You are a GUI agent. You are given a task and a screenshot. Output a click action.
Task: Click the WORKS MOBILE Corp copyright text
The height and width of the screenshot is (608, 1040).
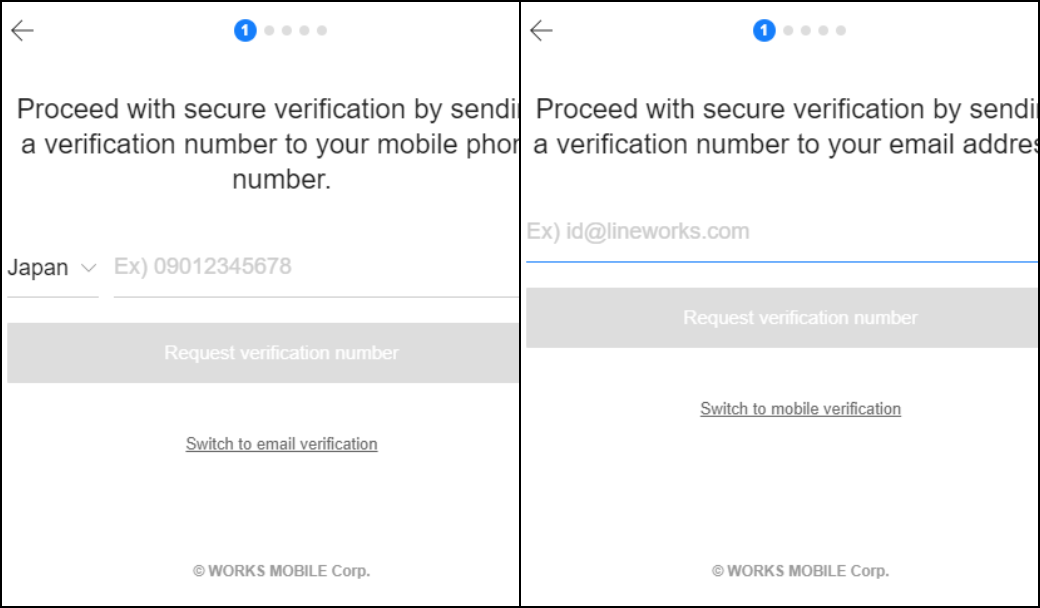click(x=283, y=570)
